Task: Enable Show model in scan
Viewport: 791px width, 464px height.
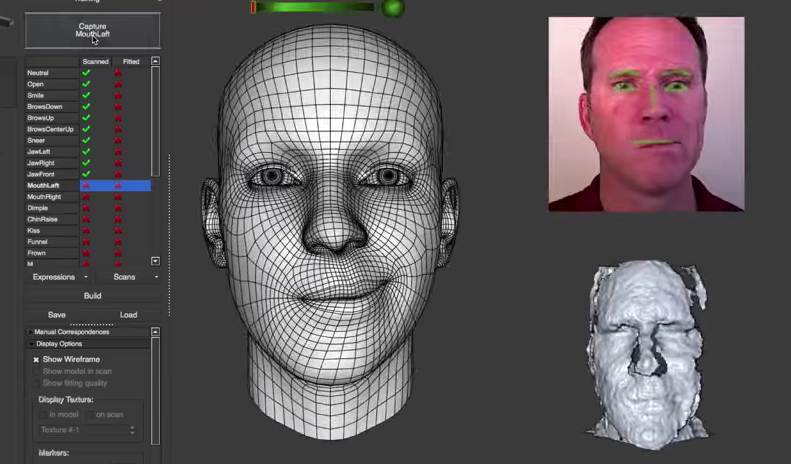Action: tap(36, 371)
